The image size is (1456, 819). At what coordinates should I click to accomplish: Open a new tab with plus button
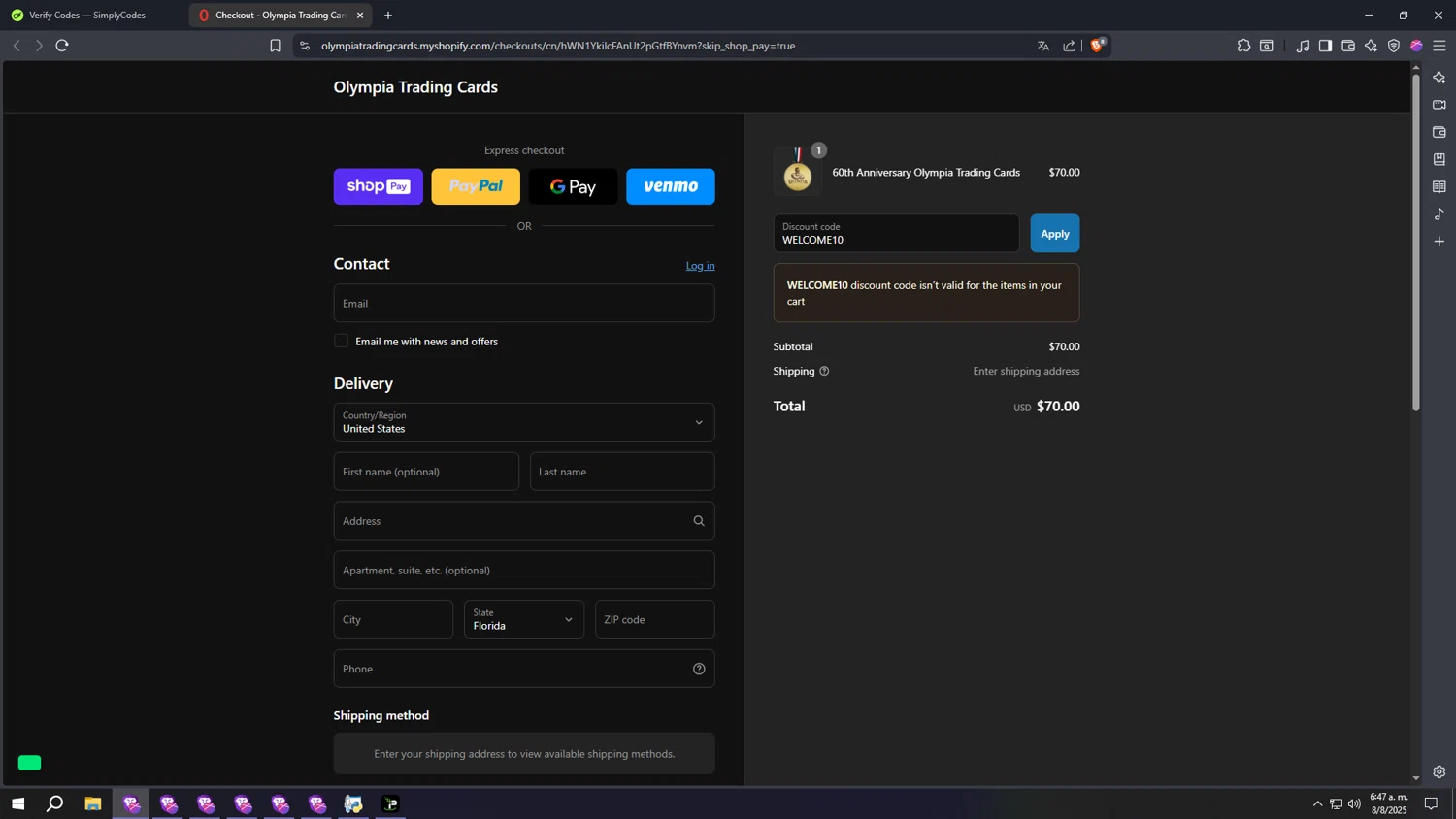click(x=388, y=16)
